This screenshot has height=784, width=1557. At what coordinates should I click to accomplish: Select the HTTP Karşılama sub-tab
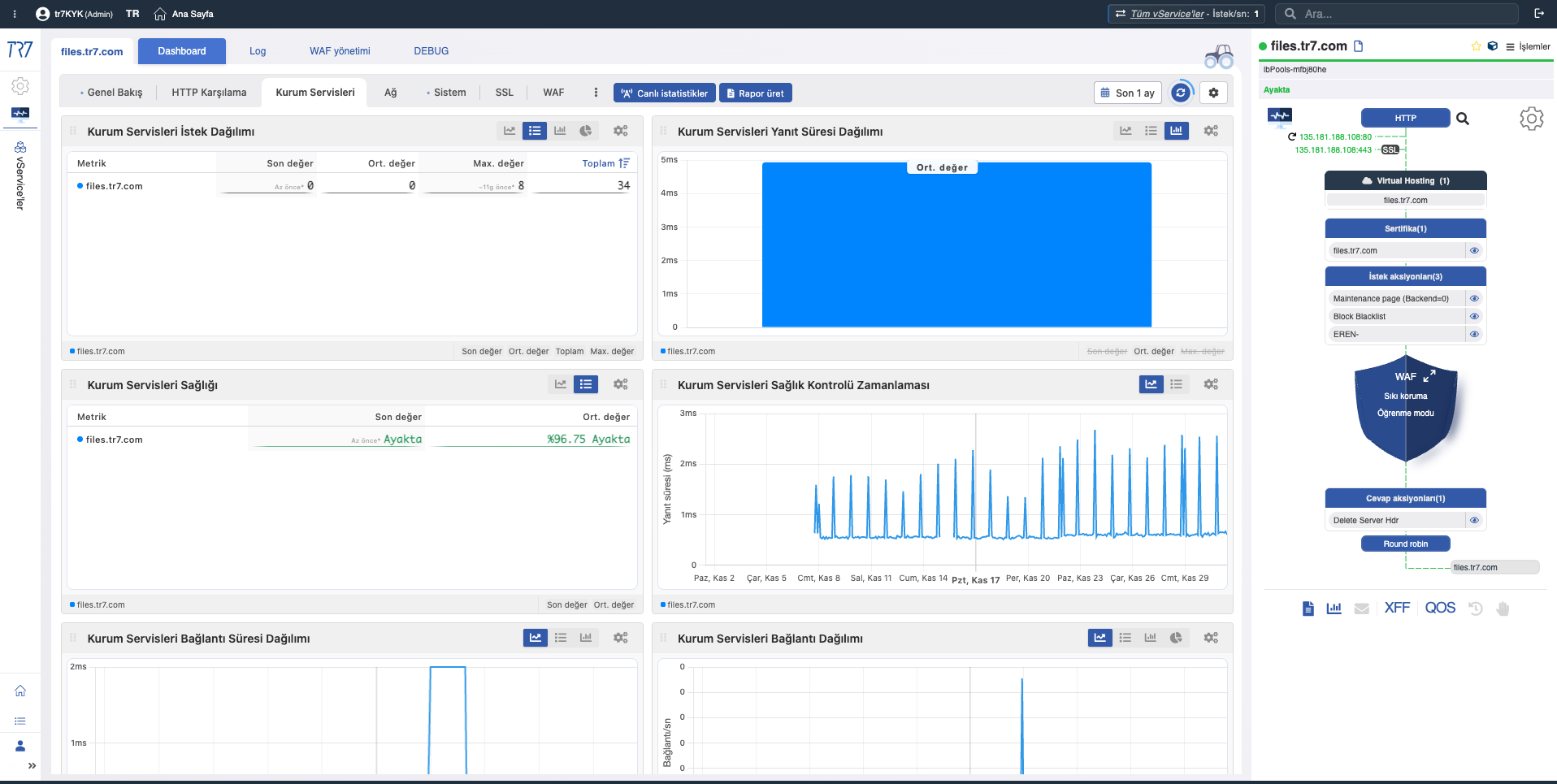point(209,93)
